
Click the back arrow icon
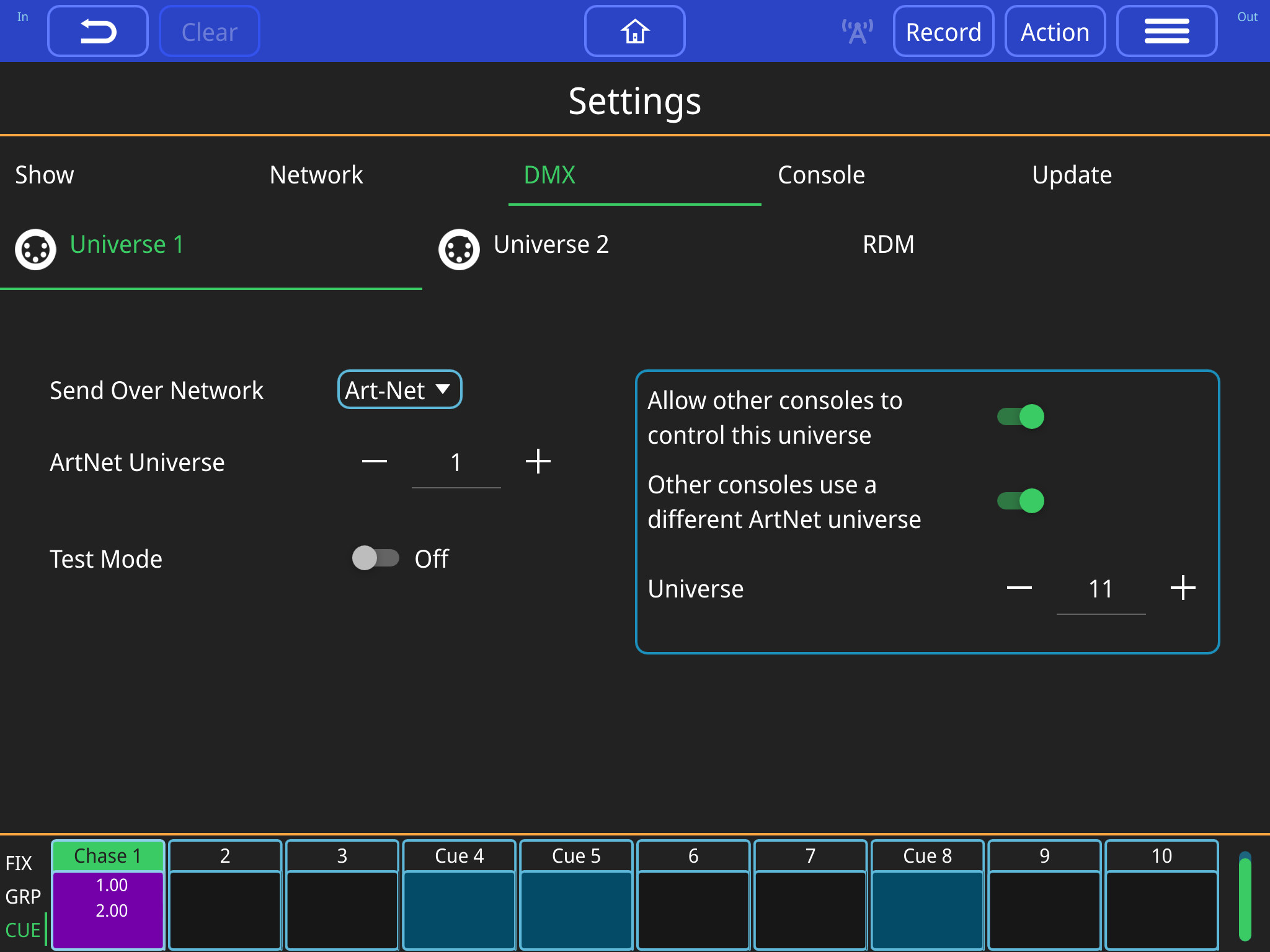97,30
